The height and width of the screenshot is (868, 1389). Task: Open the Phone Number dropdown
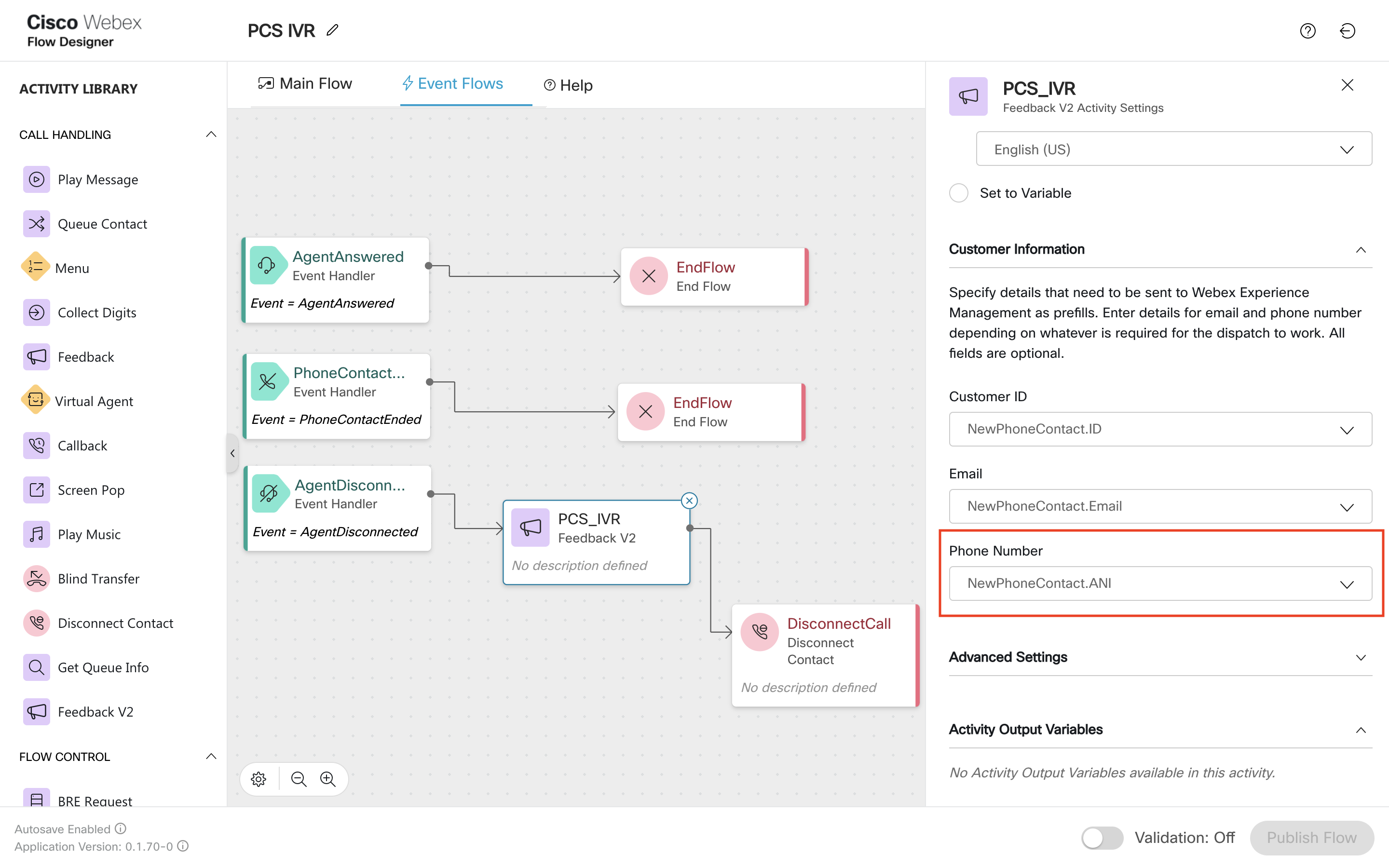[1160, 583]
